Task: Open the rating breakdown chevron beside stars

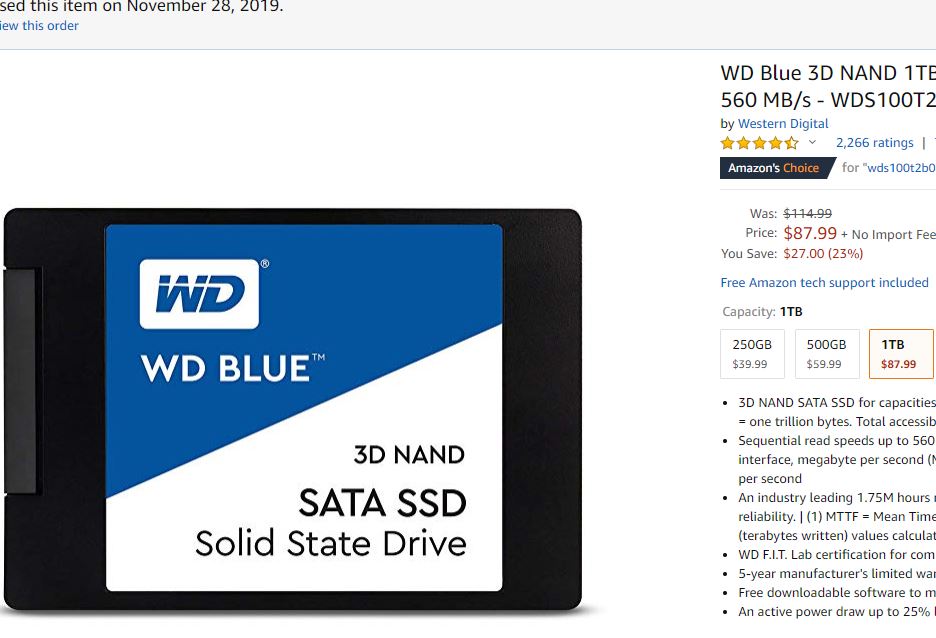Action: 812,143
